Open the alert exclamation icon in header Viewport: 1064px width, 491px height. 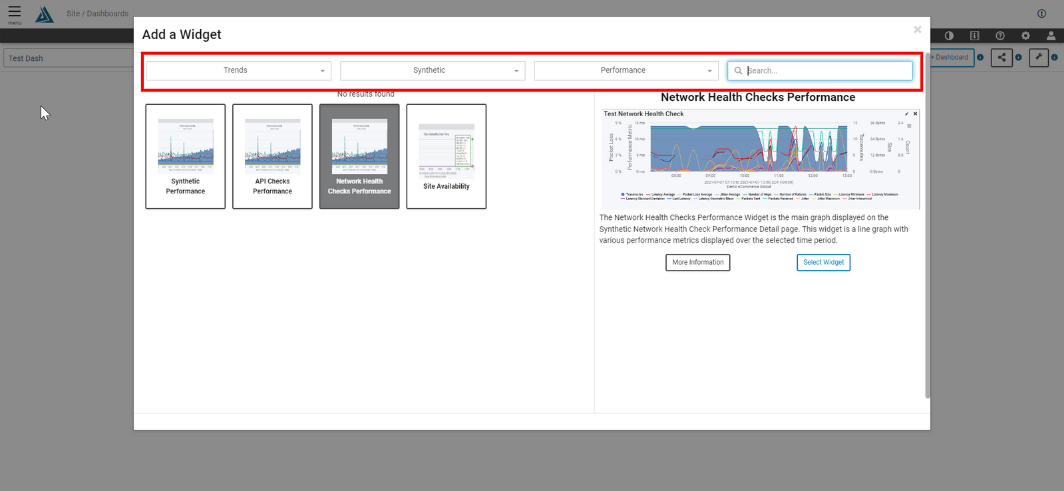tap(1042, 14)
